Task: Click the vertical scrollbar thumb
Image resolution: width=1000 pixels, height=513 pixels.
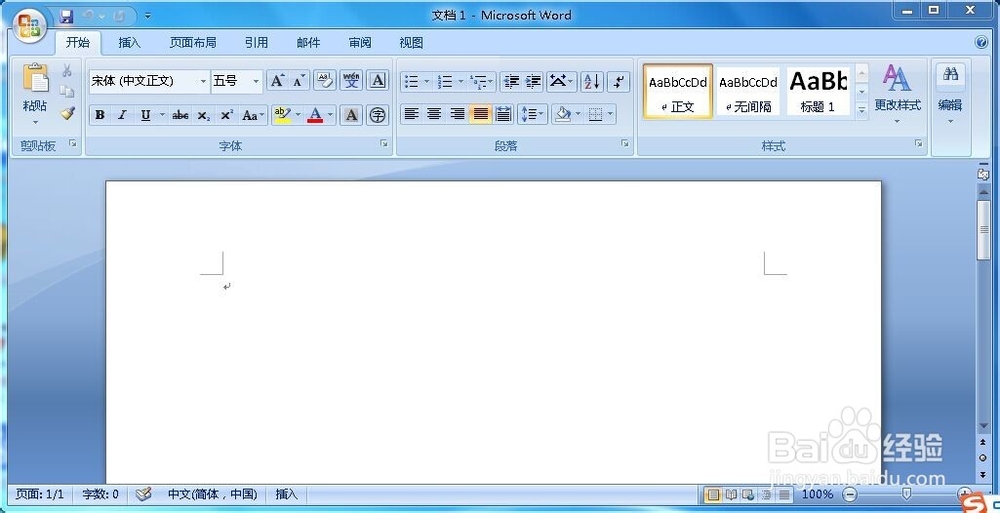Action: (983, 230)
